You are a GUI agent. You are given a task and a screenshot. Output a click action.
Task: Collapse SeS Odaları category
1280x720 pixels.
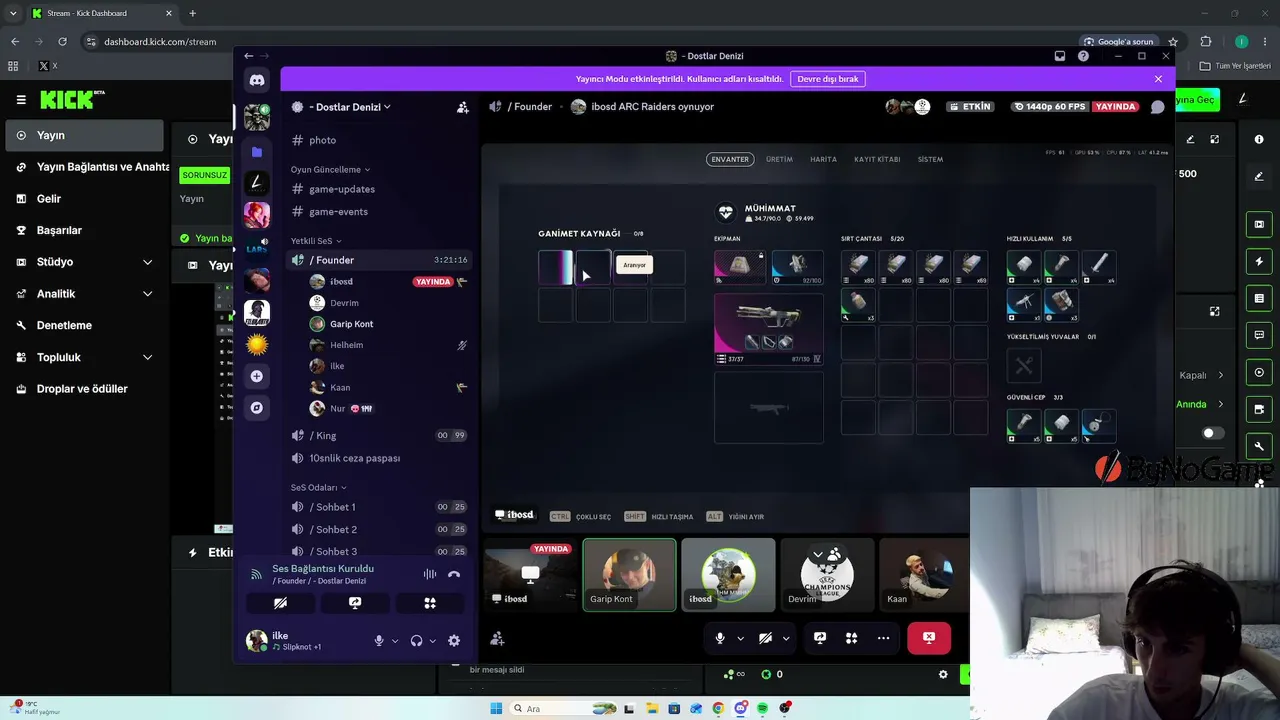319,488
